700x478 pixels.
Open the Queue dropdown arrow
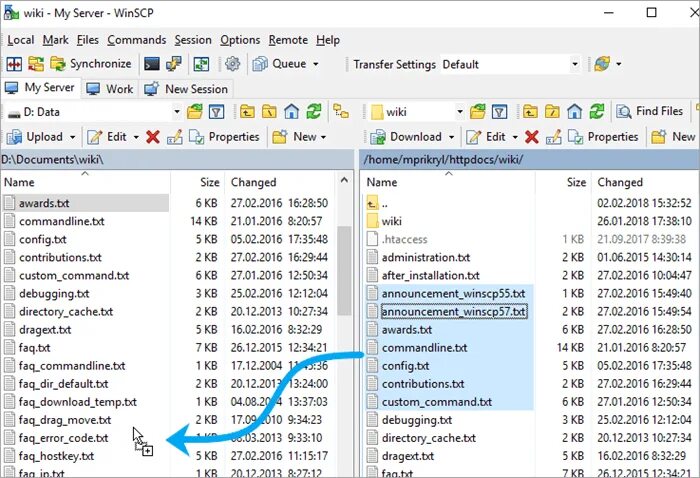click(316, 64)
